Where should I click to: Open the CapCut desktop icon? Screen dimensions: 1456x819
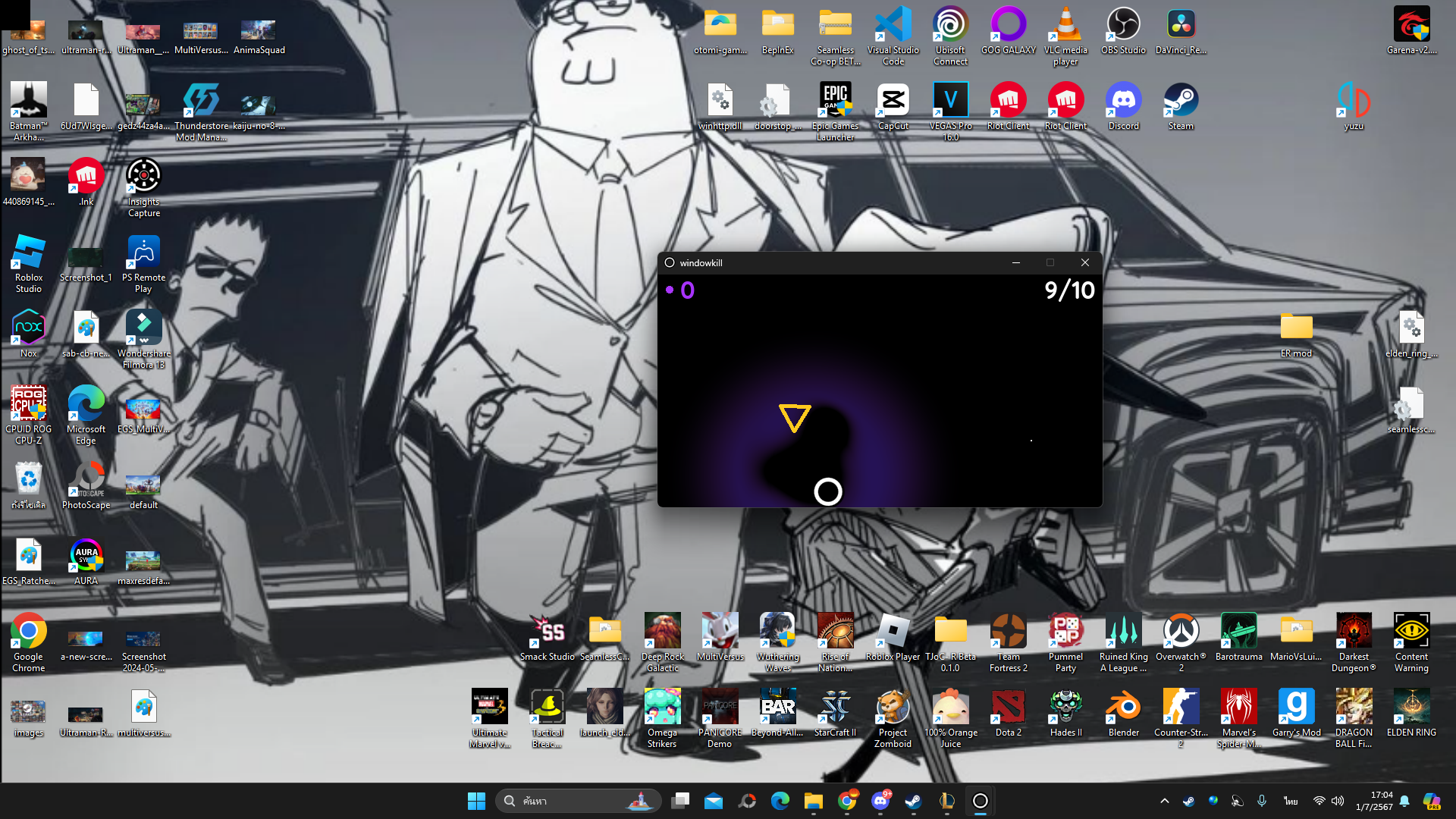pos(893,106)
